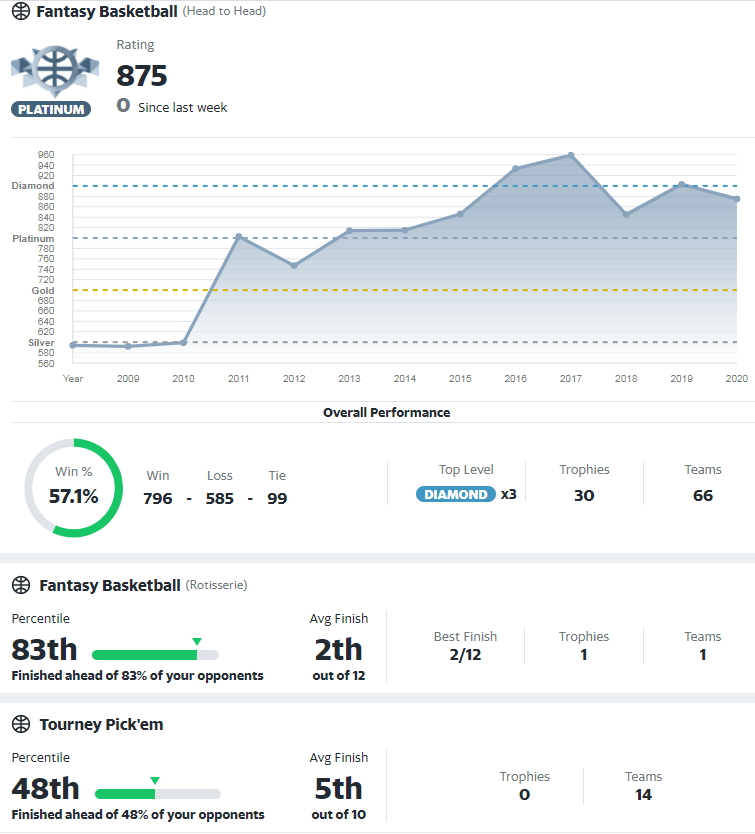The height and width of the screenshot is (834, 755).
Task: Click the Teams count of 66
Action: 703,495
